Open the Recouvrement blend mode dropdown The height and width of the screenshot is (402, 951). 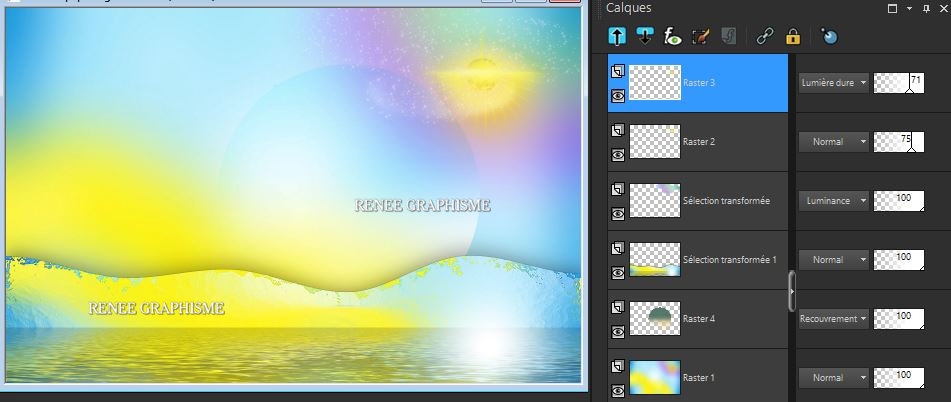click(x=833, y=318)
